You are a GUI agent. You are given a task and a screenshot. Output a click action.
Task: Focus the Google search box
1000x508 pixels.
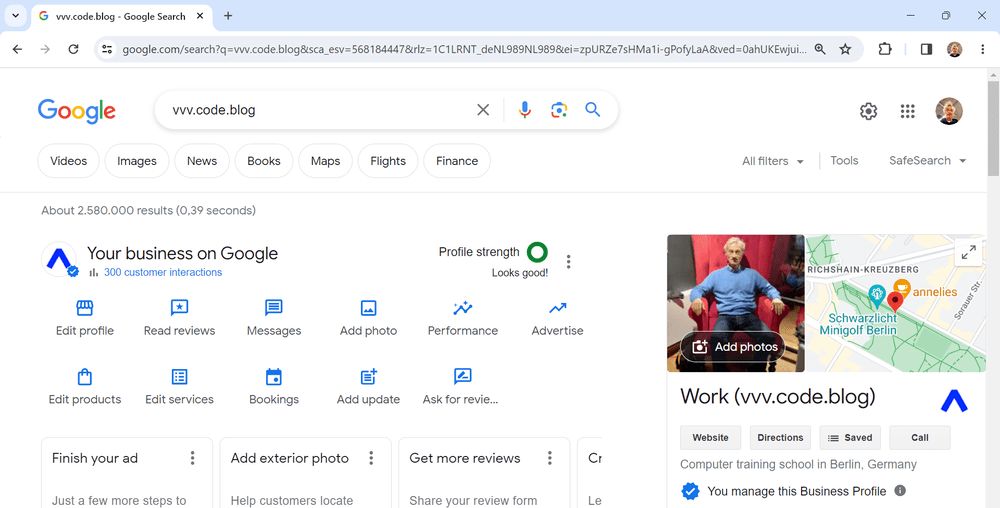319,110
